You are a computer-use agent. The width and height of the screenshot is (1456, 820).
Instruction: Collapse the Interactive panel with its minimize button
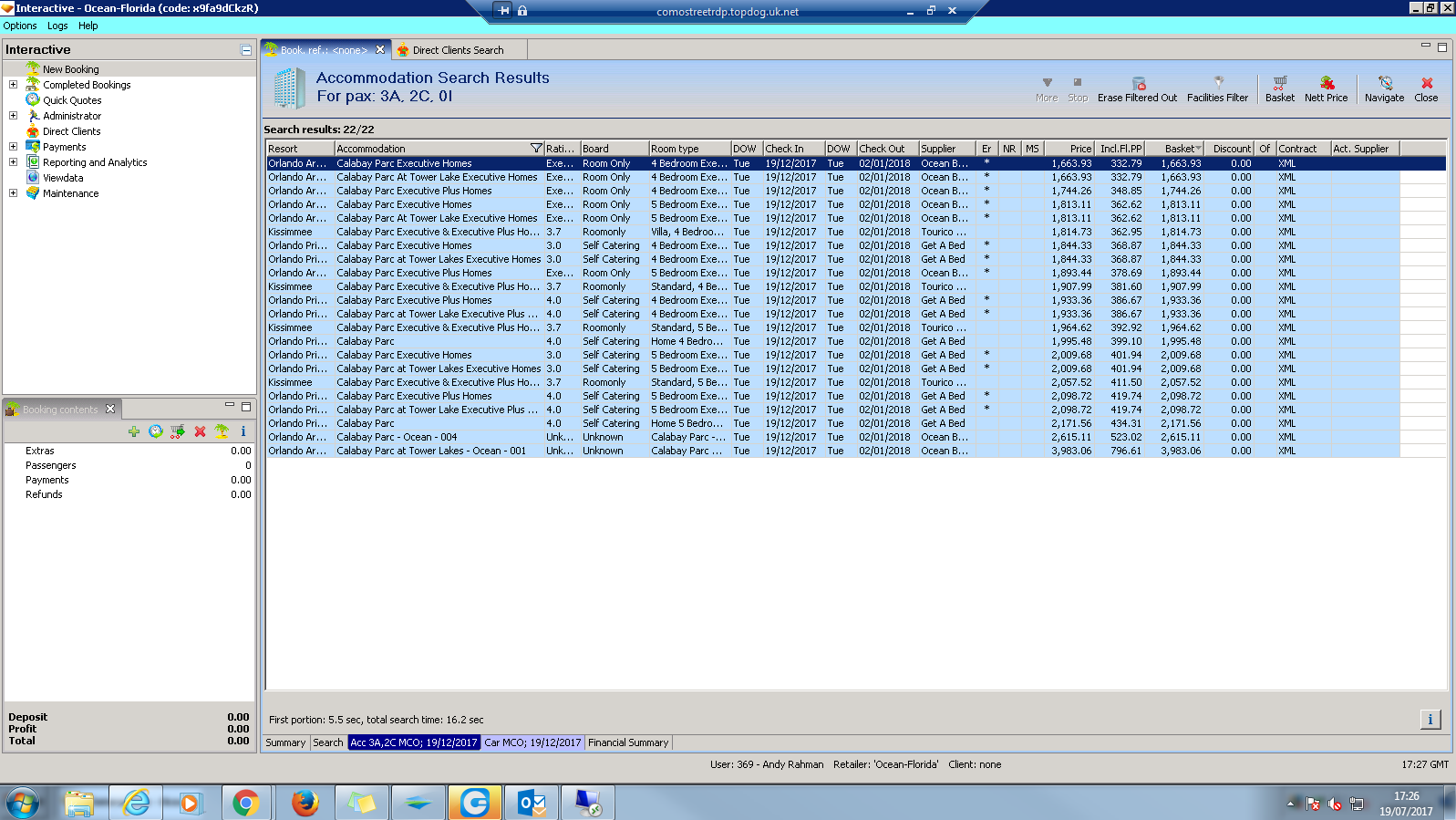[246, 50]
